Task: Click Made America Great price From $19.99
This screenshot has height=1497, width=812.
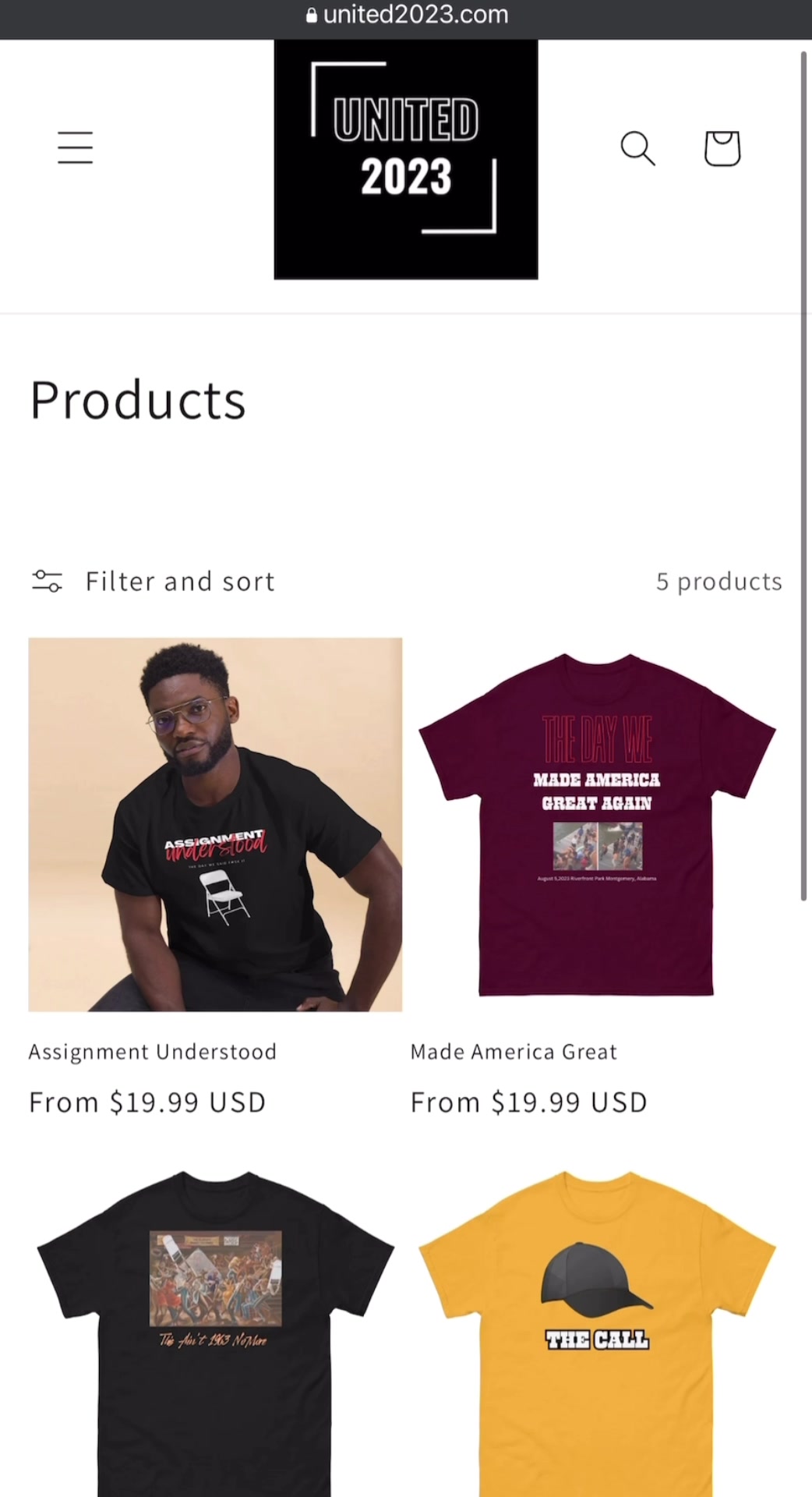Action: point(529,1102)
